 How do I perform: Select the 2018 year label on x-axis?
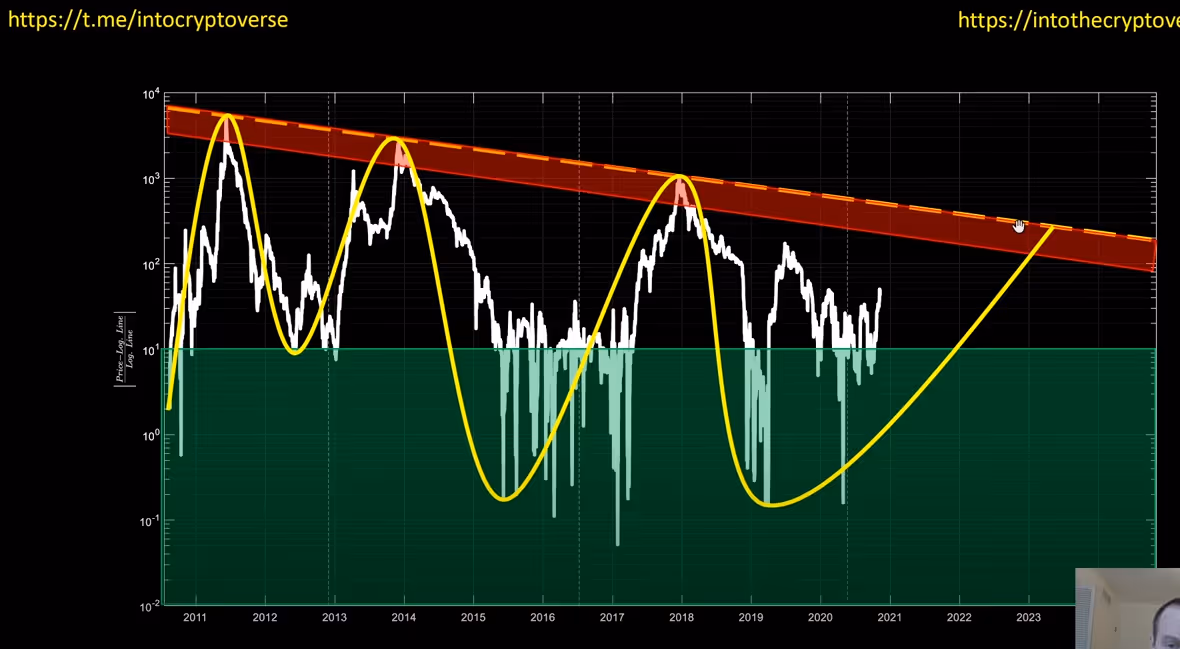point(681,617)
